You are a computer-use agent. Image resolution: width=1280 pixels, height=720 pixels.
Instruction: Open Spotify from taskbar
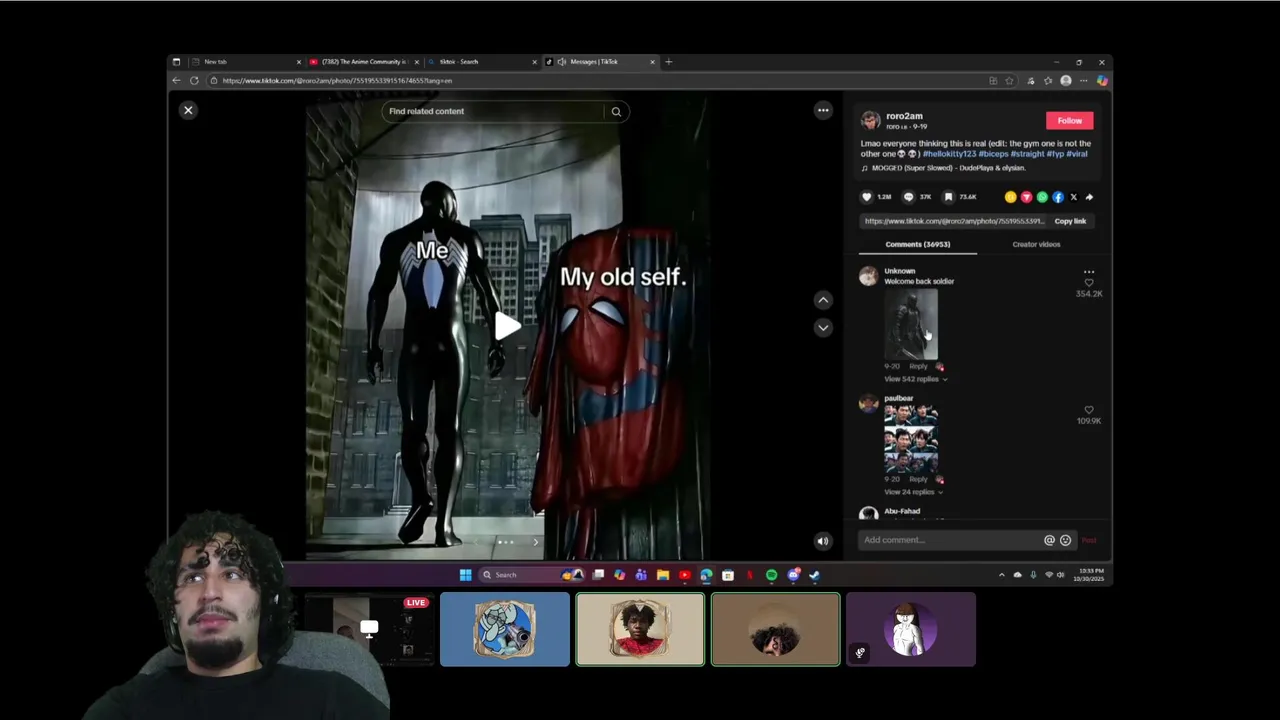(771, 575)
